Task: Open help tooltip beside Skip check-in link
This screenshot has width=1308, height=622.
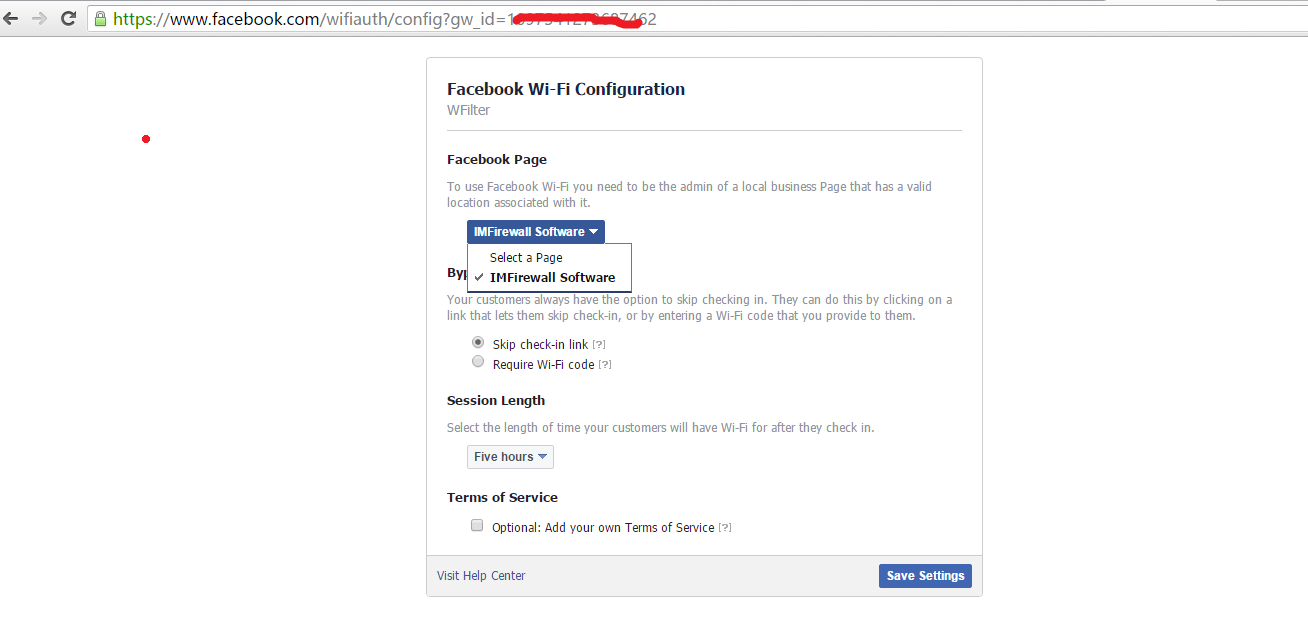Action: point(598,345)
